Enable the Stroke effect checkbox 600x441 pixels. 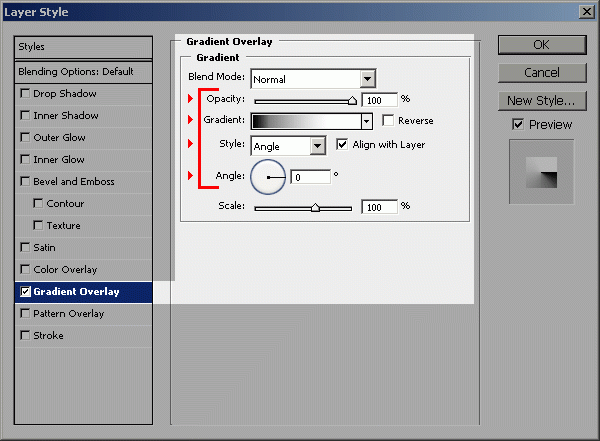25,336
